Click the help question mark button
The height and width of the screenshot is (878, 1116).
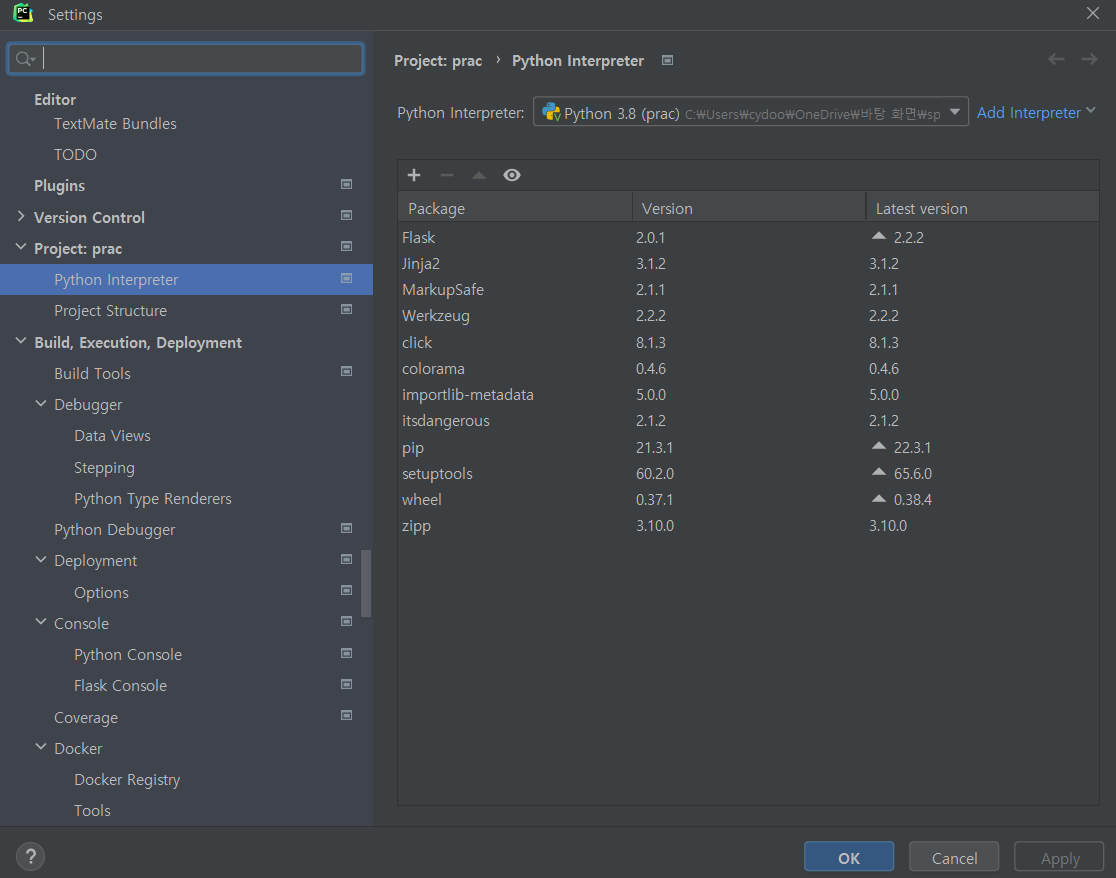click(31, 856)
